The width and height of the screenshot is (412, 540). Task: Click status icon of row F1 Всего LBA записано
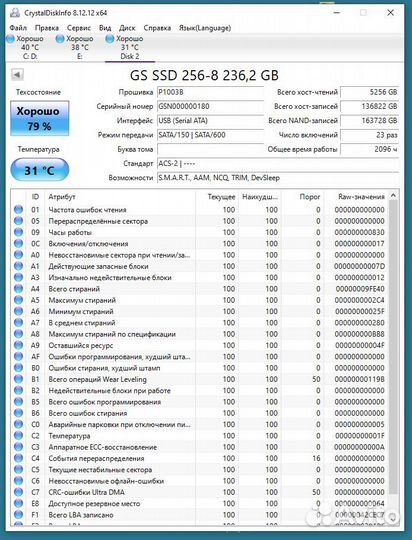pyautogui.click(x=18, y=515)
